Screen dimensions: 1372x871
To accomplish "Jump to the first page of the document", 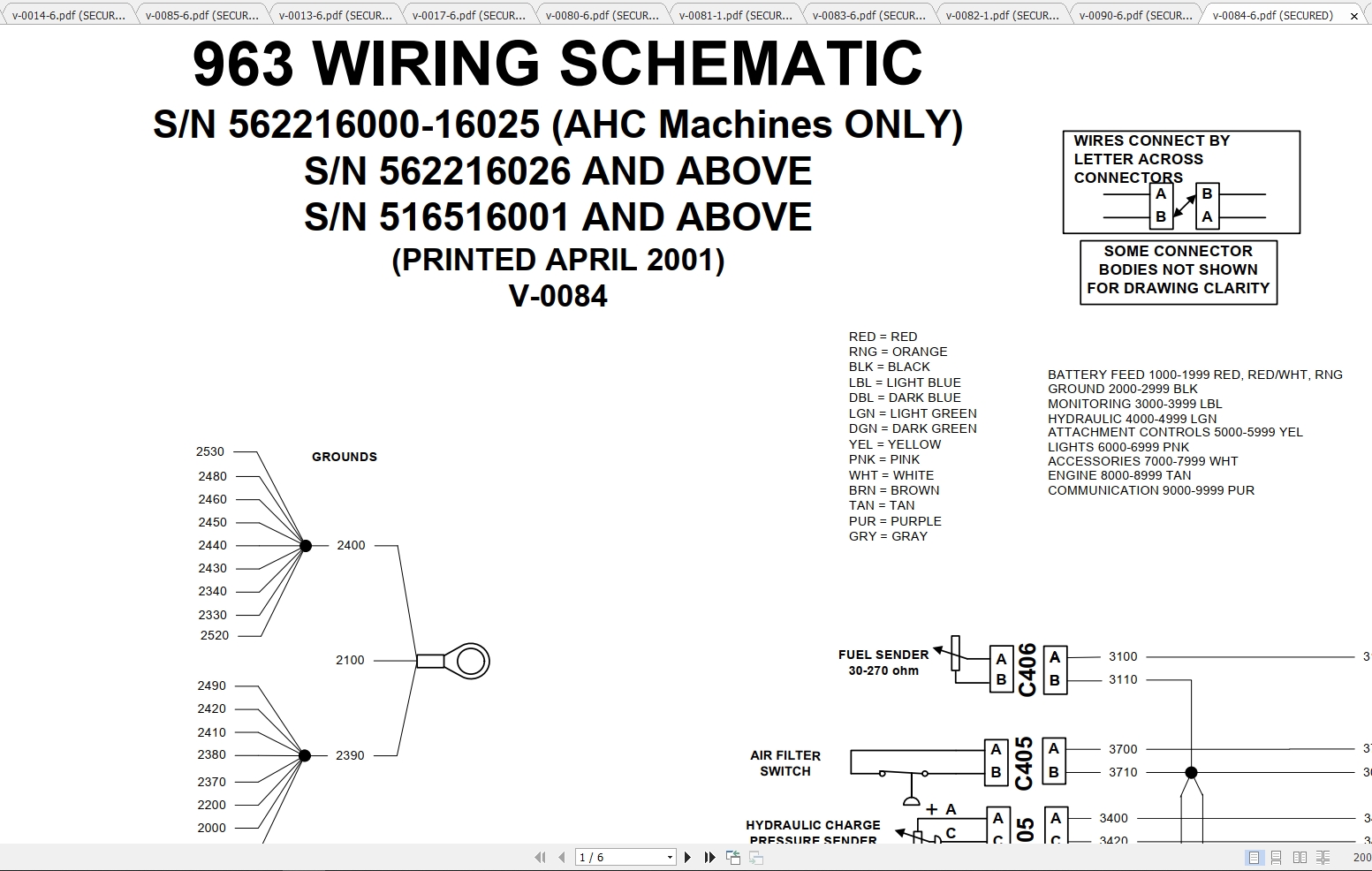I will (542, 857).
